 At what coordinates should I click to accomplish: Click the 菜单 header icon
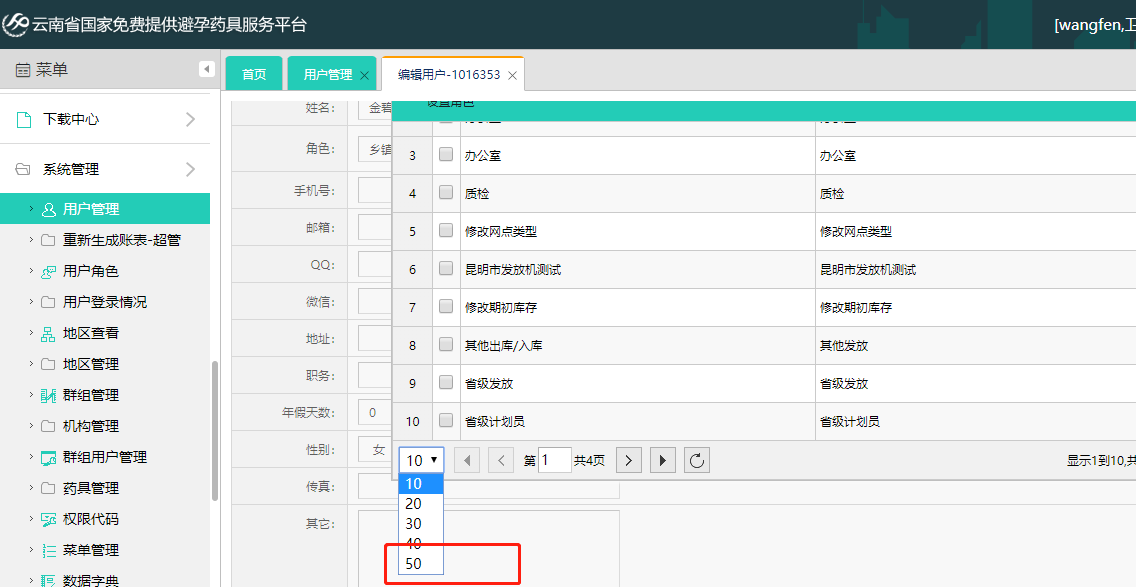pyautogui.click(x=23, y=70)
